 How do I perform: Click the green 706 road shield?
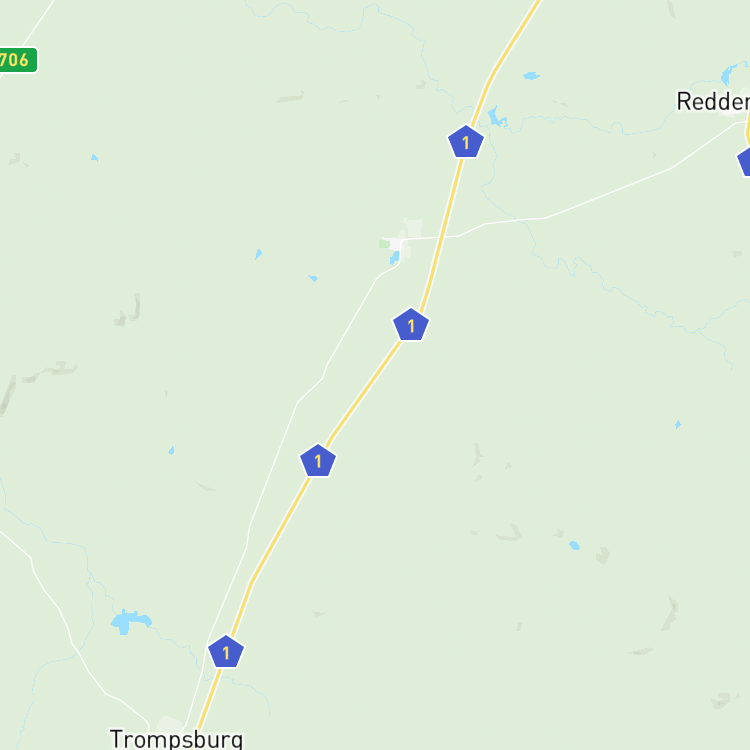tap(18, 60)
